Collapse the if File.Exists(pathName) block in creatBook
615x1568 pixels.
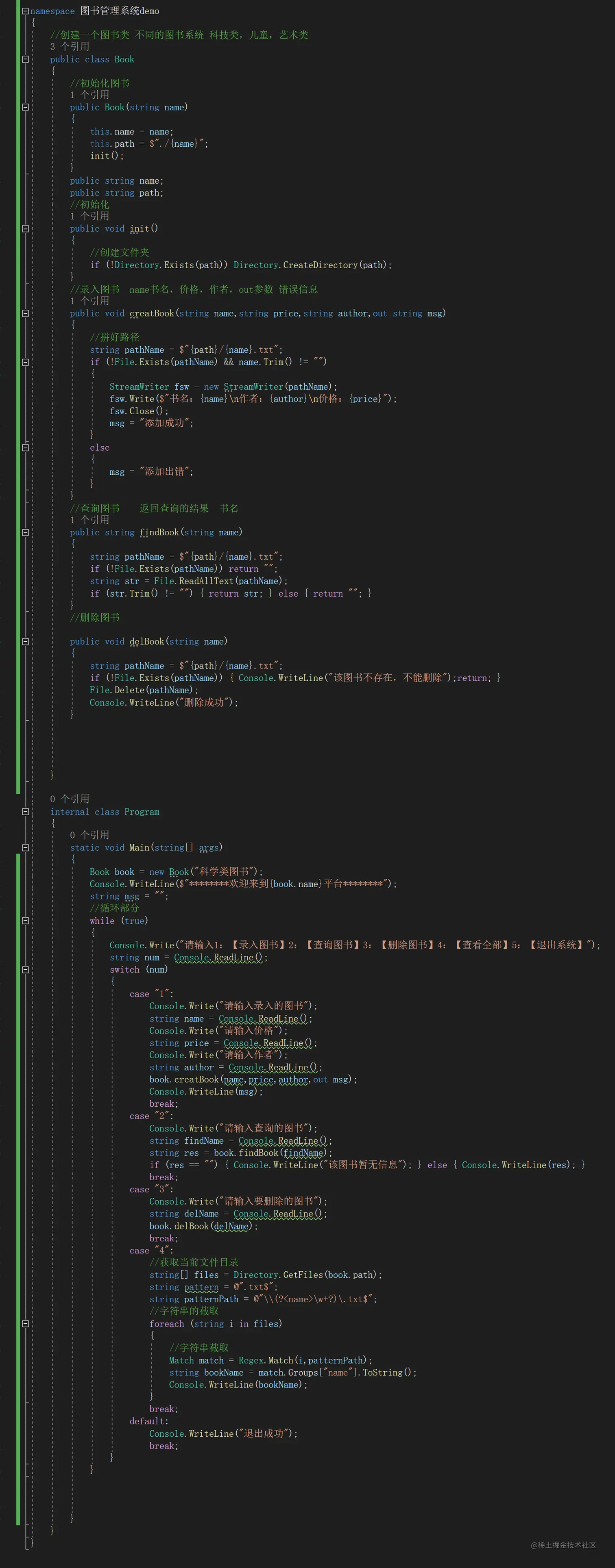(x=26, y=362)
